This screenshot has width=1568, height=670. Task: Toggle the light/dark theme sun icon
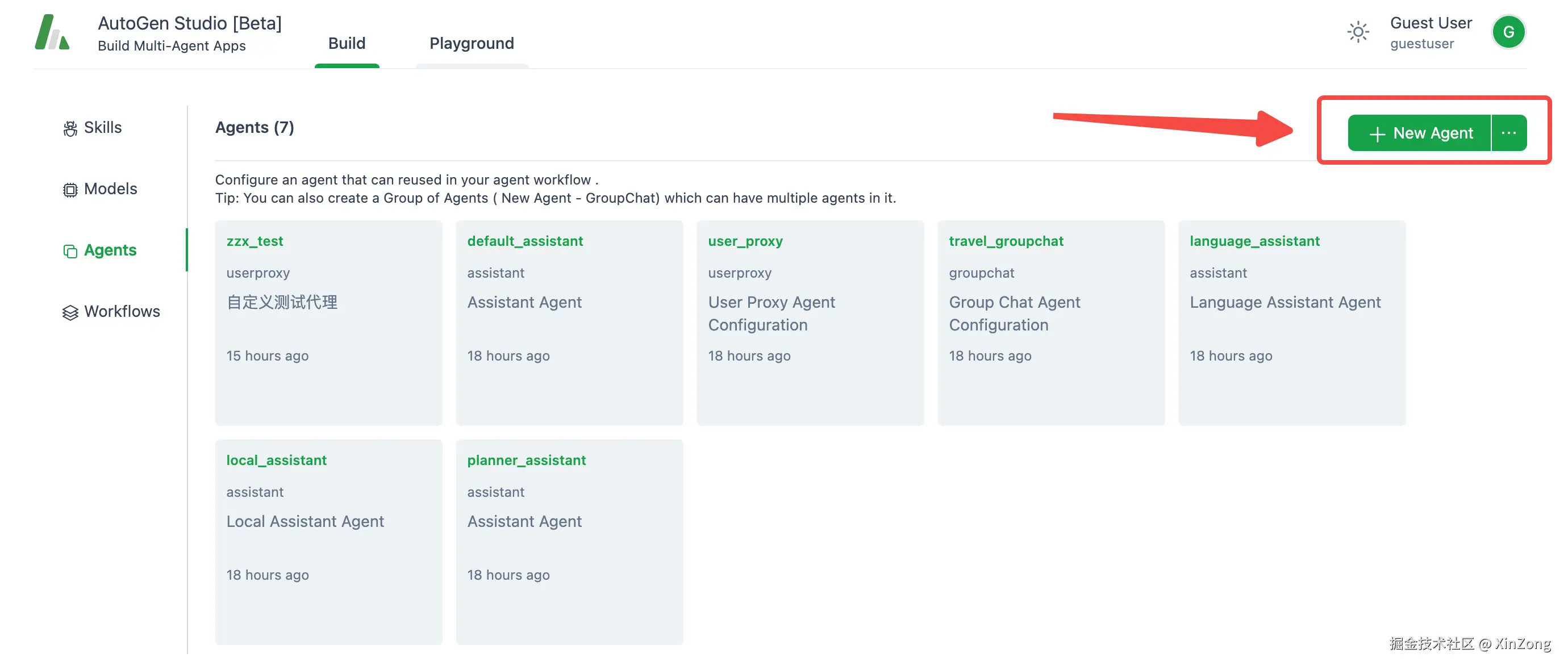(1357, 32)
